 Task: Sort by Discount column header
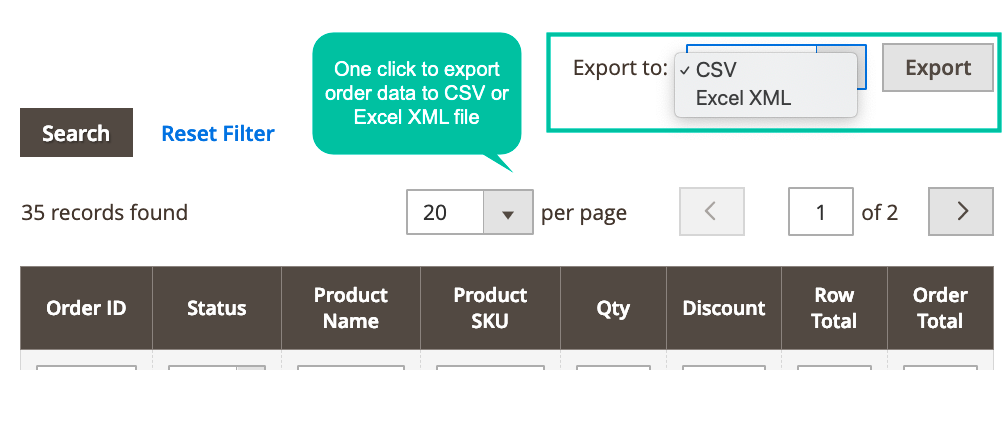point(724,308)
